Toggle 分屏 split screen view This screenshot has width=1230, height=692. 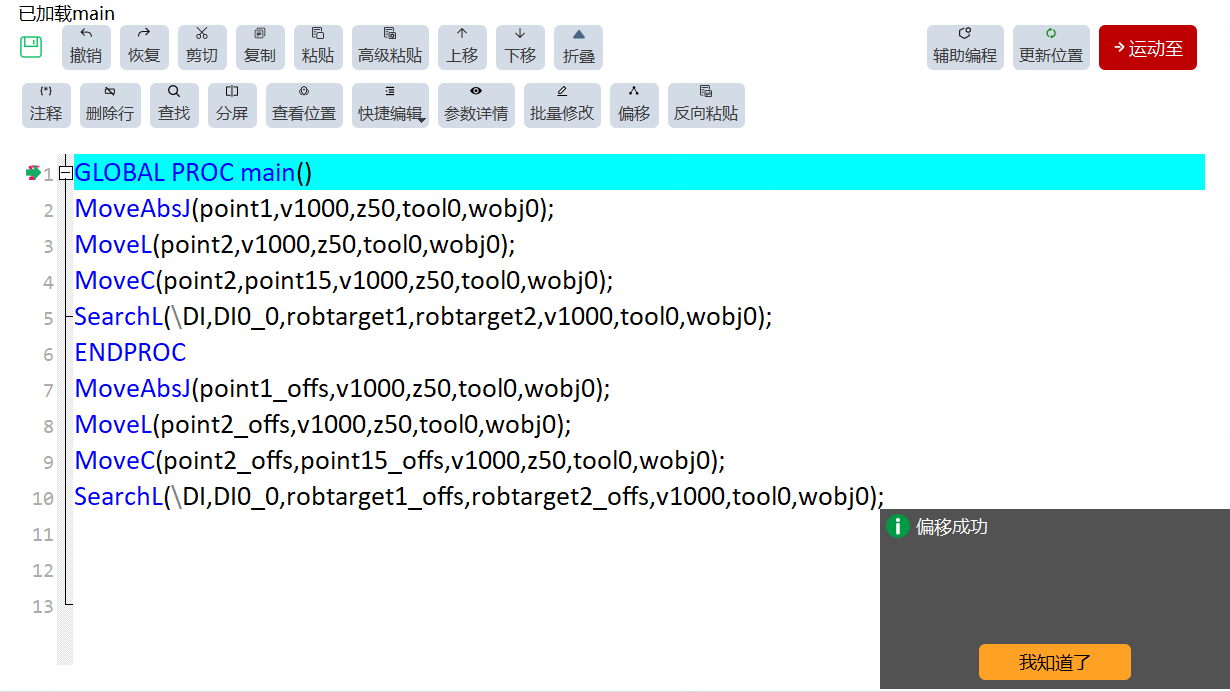[232, 105]
